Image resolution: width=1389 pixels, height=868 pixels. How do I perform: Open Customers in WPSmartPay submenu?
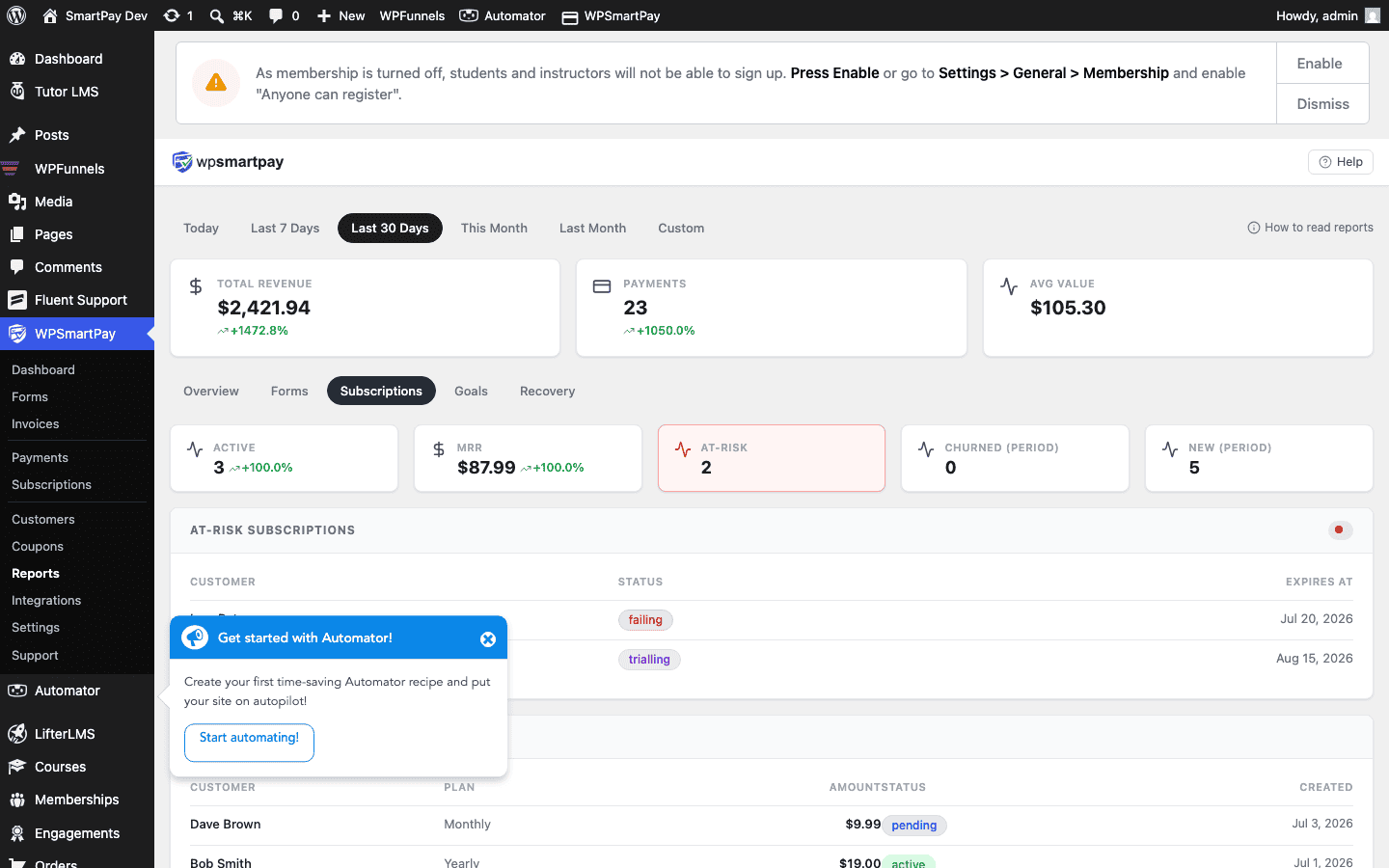43,520
